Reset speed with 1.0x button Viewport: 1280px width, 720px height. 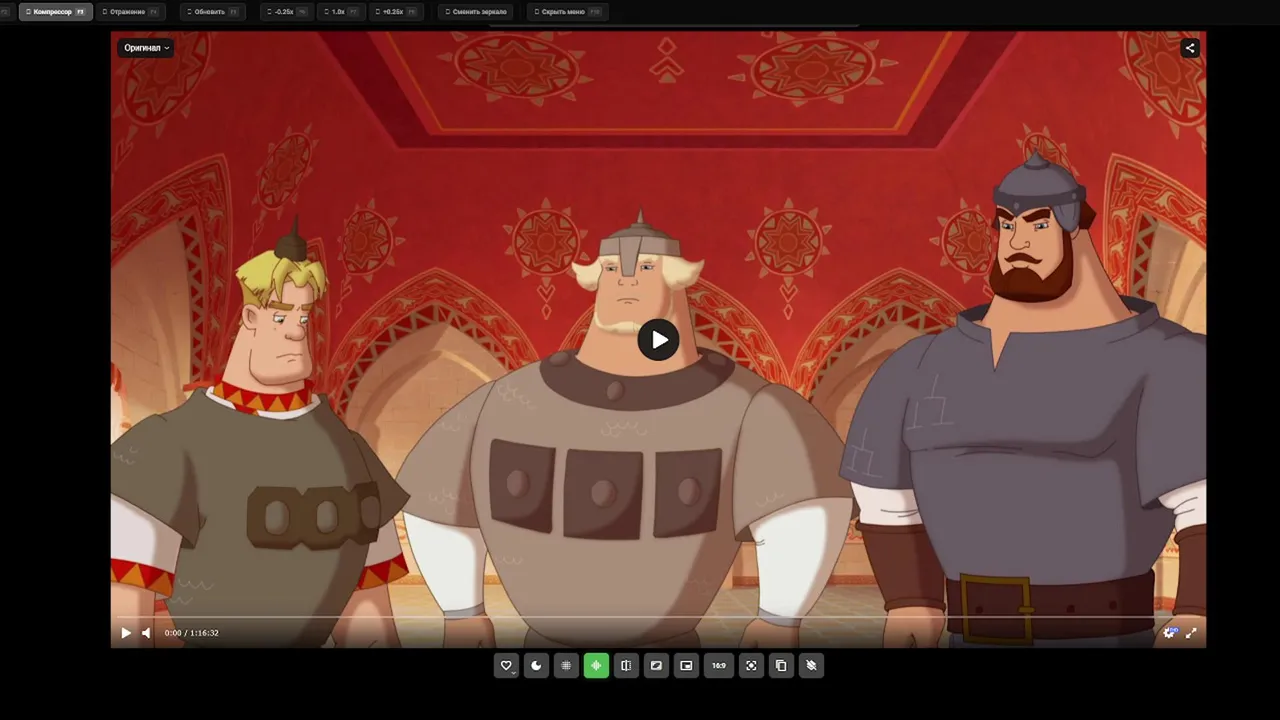click(x=341, y=12)
